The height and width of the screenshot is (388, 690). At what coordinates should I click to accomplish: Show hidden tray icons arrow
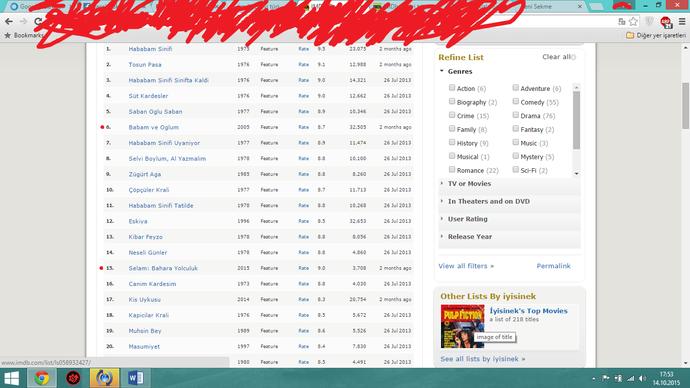[x=594, y=379]
